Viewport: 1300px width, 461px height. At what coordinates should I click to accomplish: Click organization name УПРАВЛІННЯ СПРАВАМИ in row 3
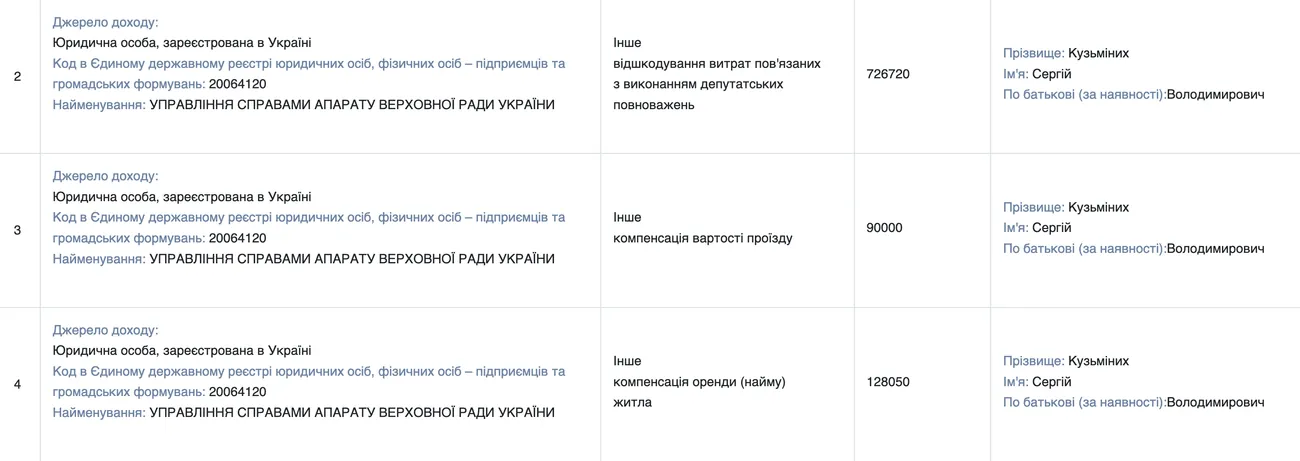point(351,259)
